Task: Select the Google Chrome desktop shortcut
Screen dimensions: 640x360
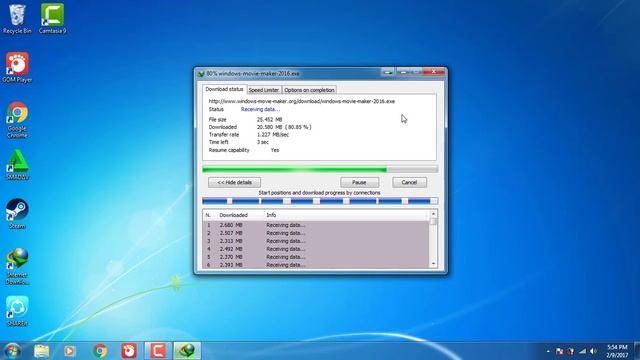Action: click(17, 120)
